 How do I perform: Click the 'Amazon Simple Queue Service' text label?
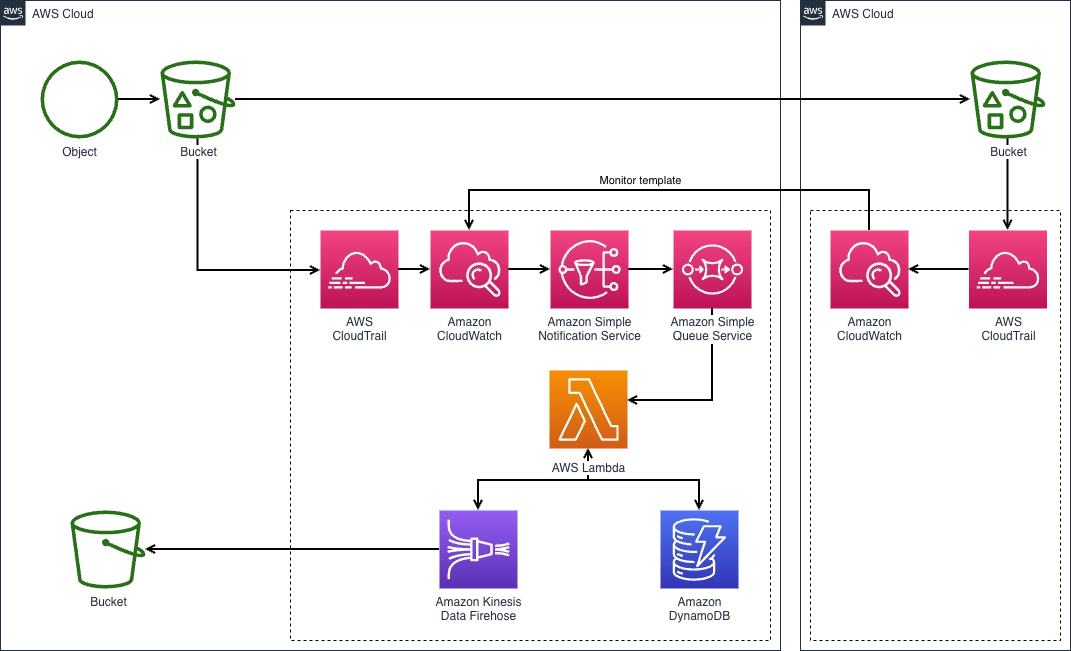click(712, 329)
